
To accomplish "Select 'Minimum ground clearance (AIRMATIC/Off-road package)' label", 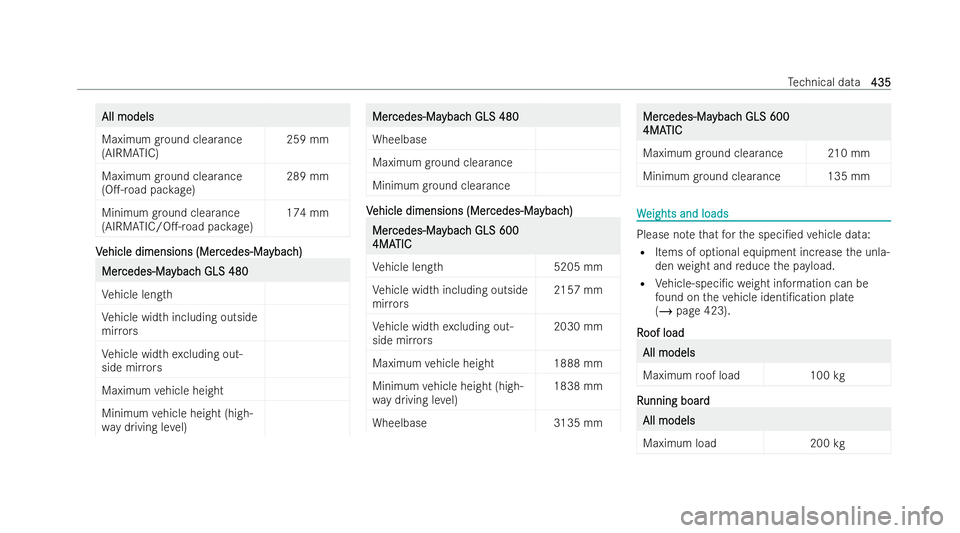I will (177, 220).
